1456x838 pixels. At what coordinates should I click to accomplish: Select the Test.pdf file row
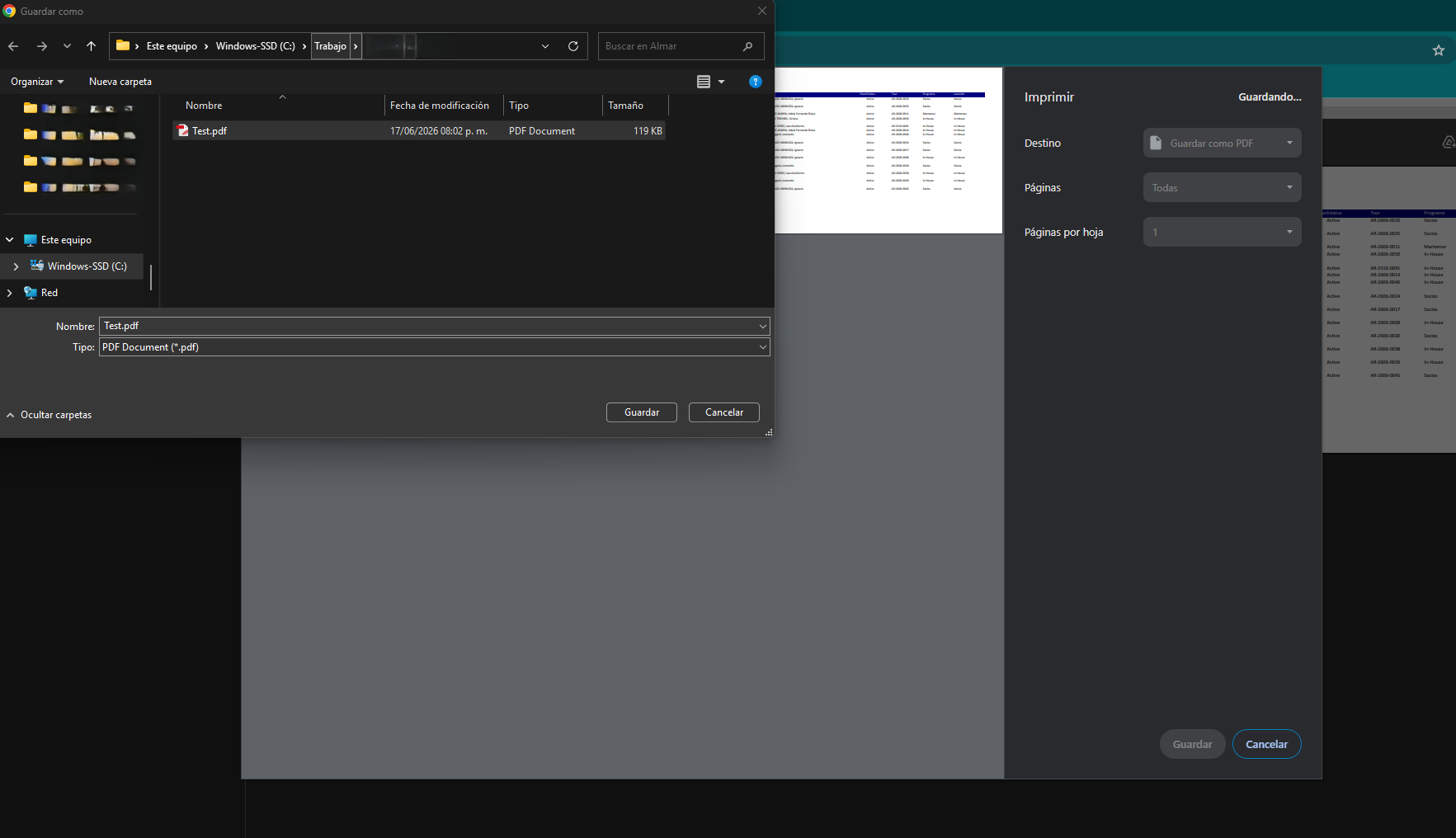pyautogui.click(x=419, y=130)
